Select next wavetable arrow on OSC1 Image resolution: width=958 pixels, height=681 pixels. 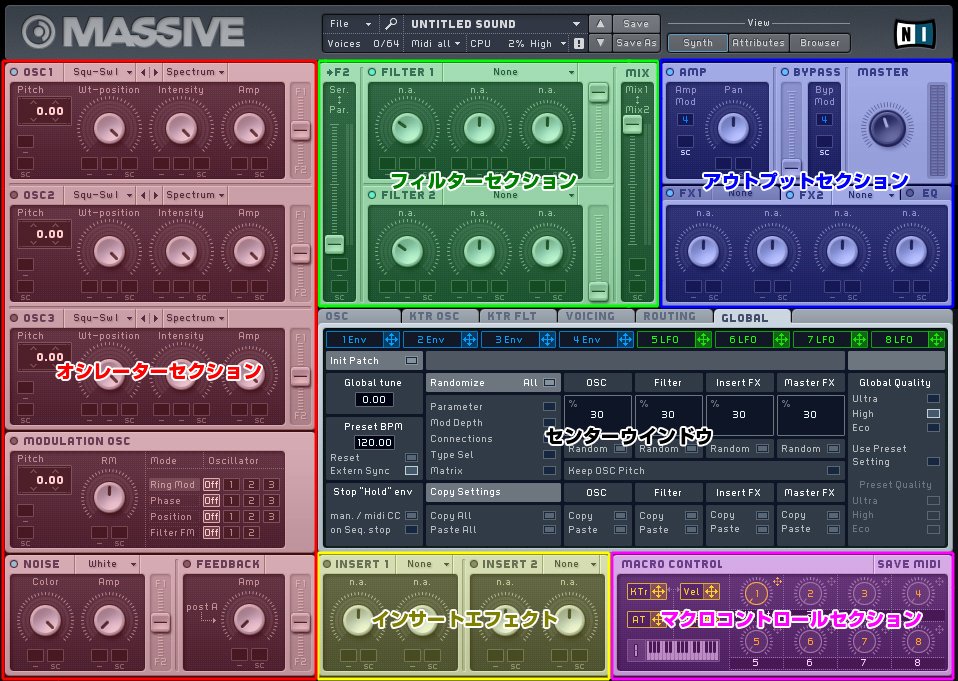[155, 72]
